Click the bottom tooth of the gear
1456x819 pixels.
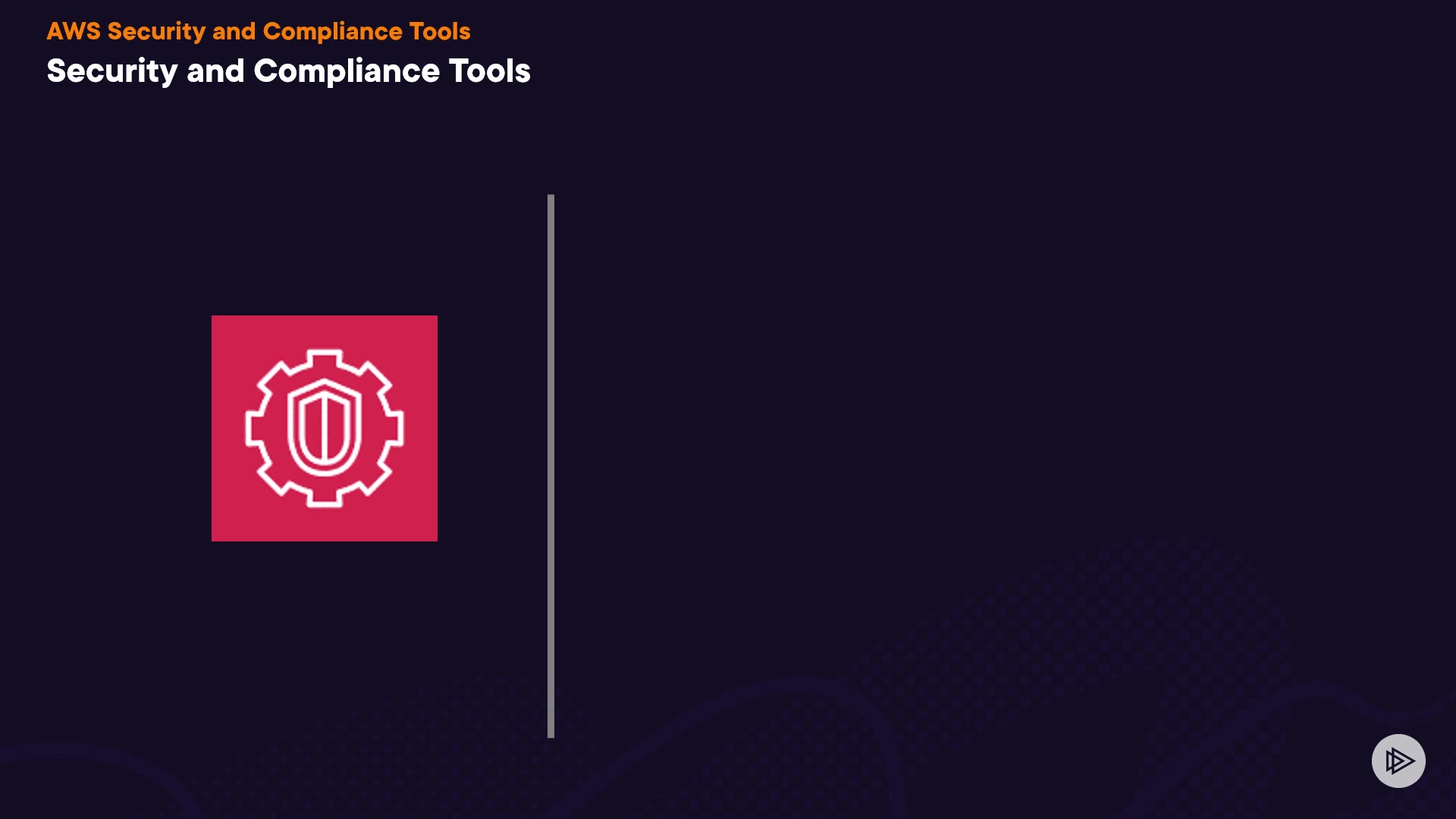(x=325, y=498)
